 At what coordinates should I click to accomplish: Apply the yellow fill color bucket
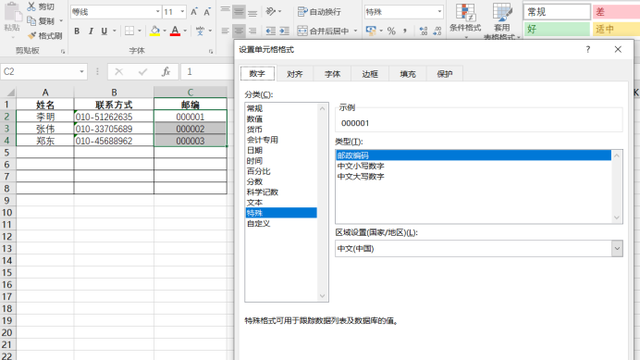155,31
